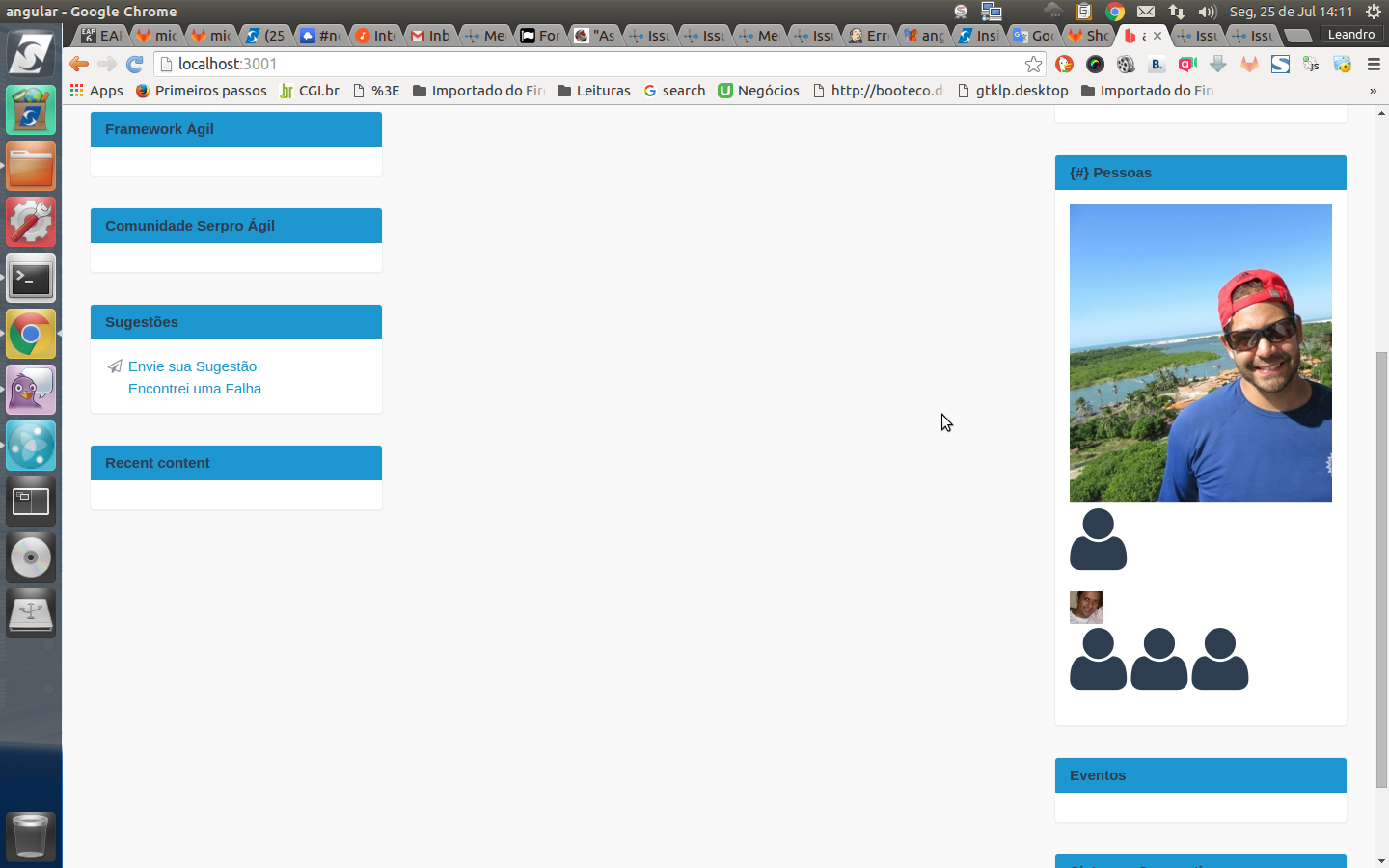
Task: Open the Leandro profile switcher
Action: click(1350, 34)
